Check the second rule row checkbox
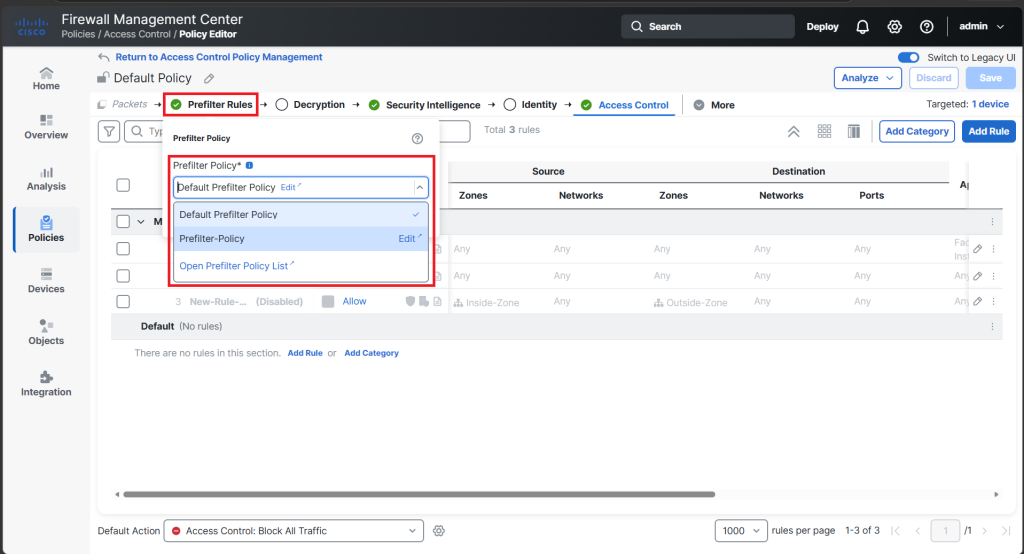Image resolution: width=1024 pixels, height=554 pixels. (x=123, y=276)
